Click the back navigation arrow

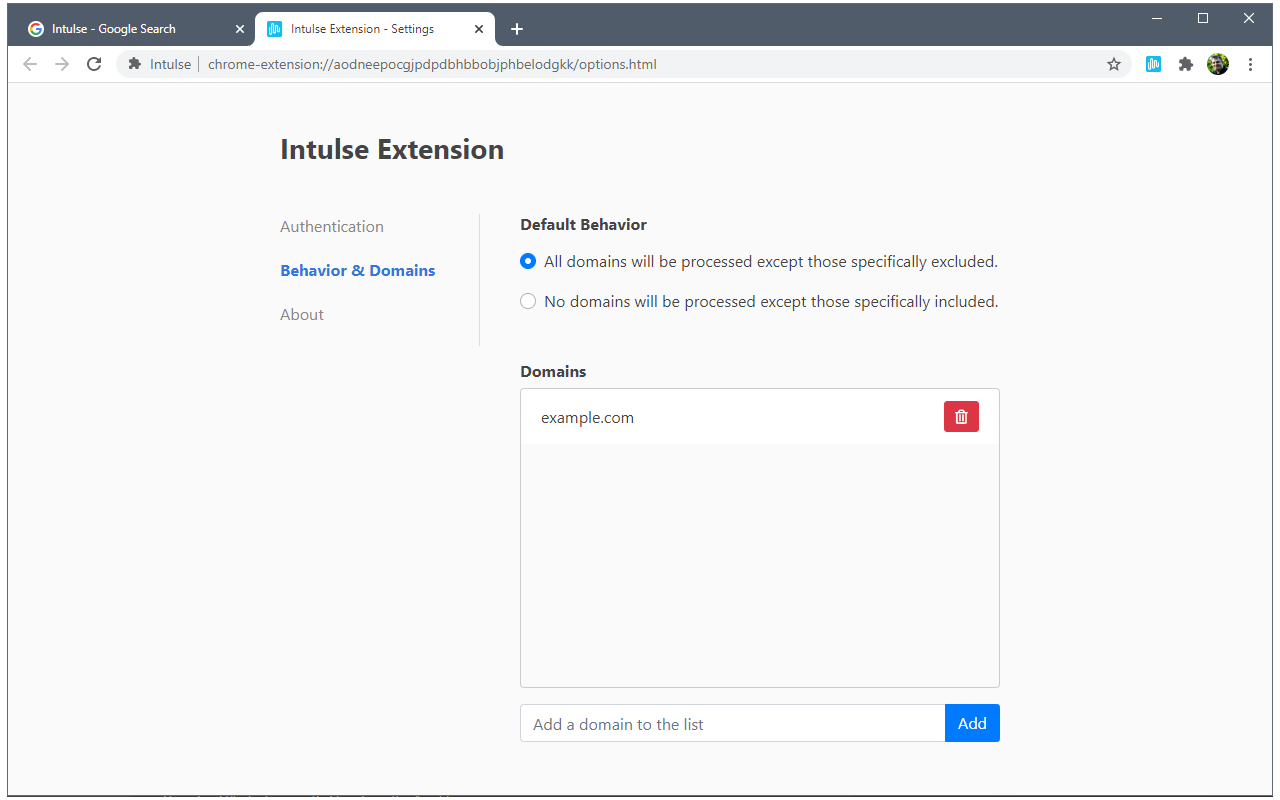[29, 63]
